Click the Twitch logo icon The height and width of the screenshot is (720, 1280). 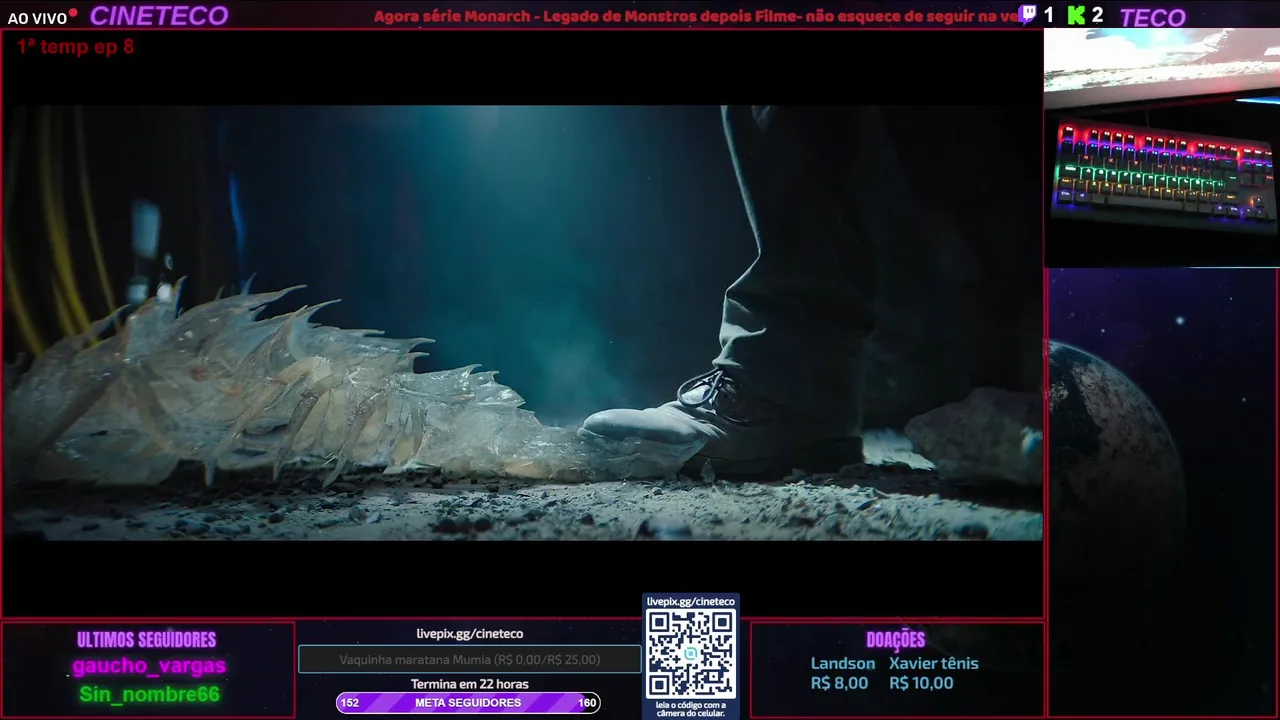point(1028,15)
